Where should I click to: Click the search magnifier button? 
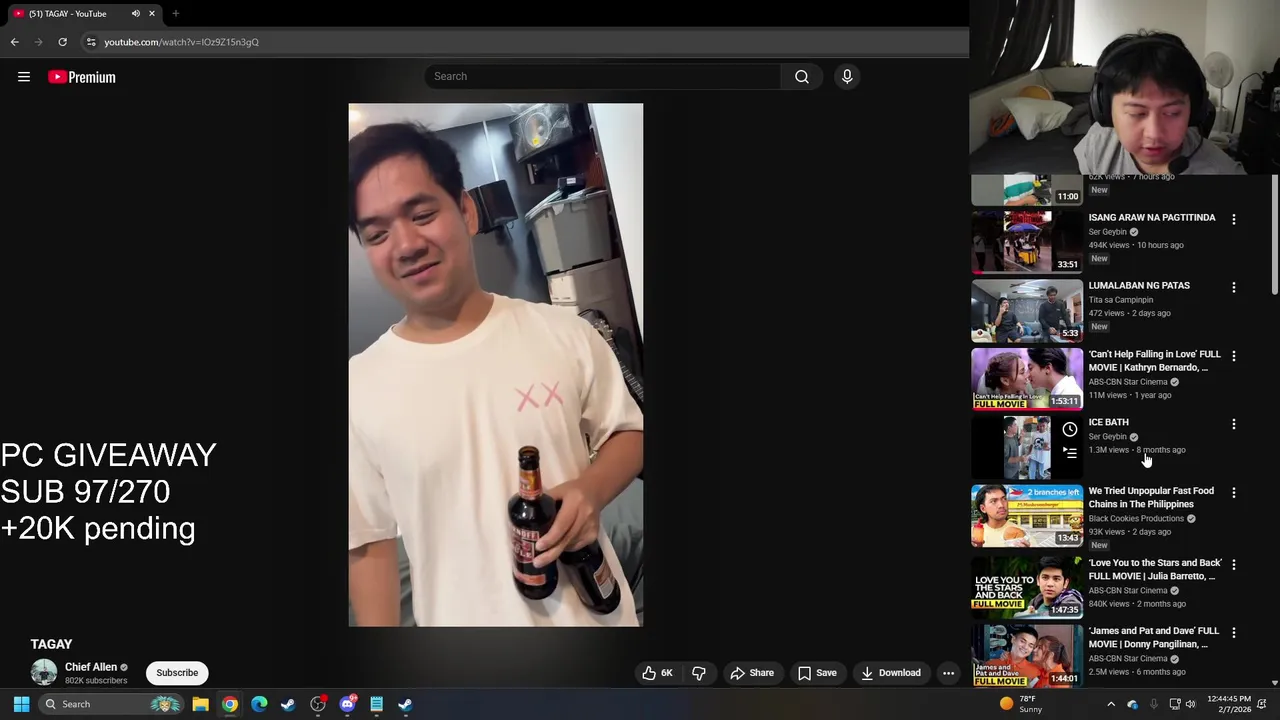click(x=802, y=76)
